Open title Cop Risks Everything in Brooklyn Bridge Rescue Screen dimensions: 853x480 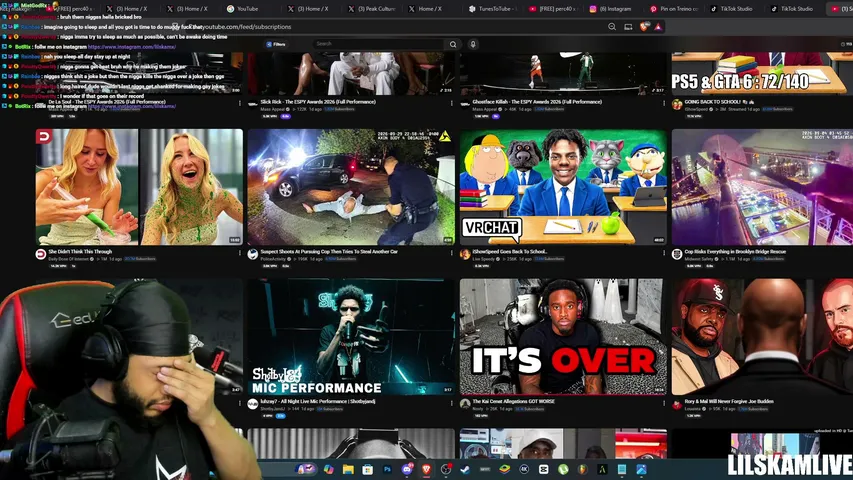tap(734, 251)
